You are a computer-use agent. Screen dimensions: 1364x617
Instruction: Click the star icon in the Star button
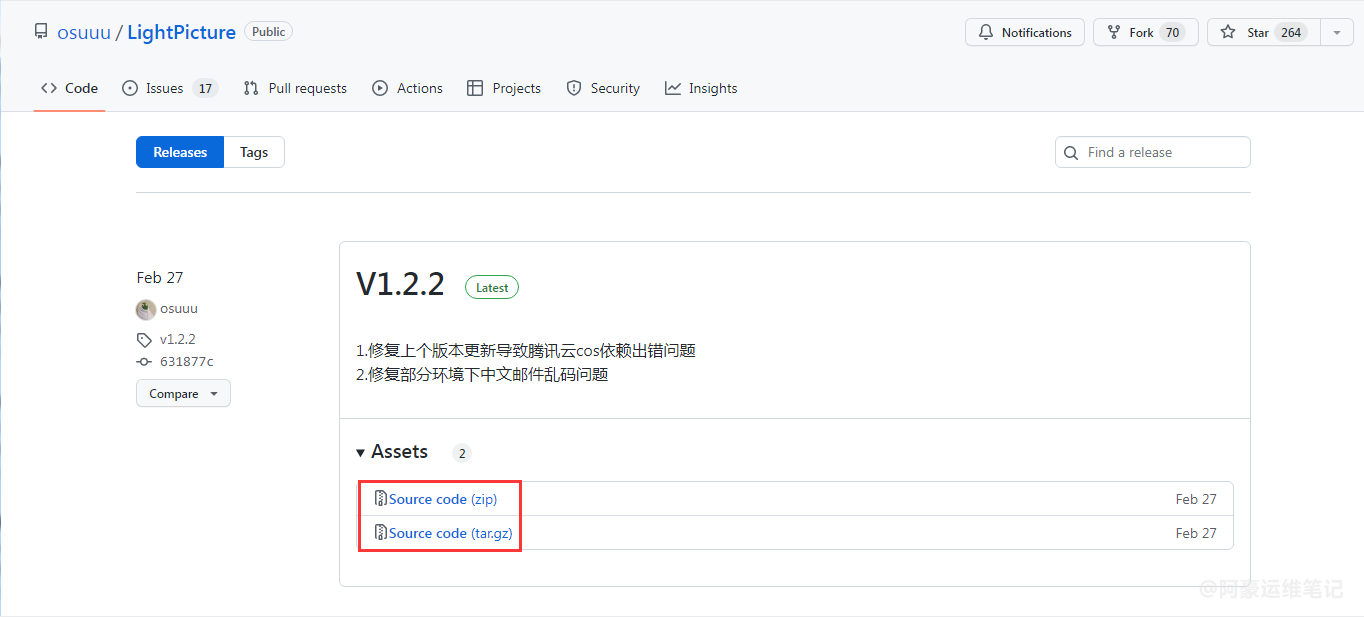[1228, 32]
